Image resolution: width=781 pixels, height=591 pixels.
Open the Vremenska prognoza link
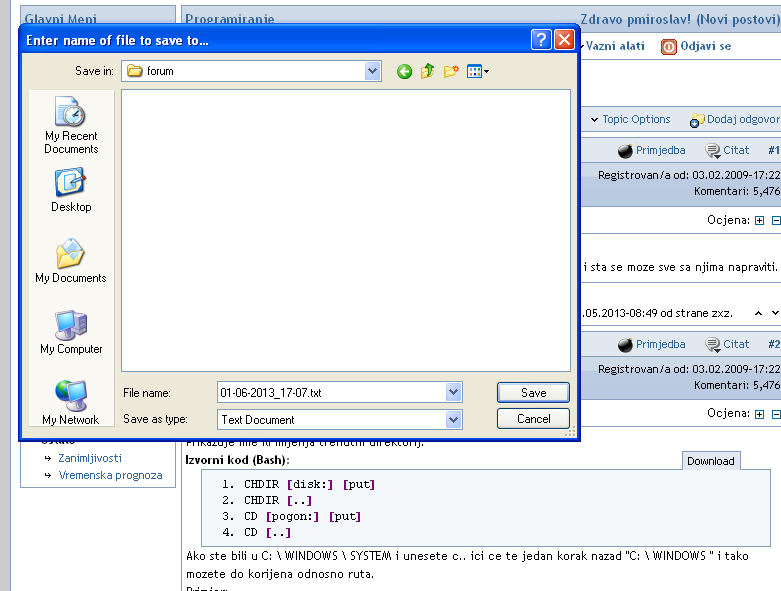click(110, 475)
